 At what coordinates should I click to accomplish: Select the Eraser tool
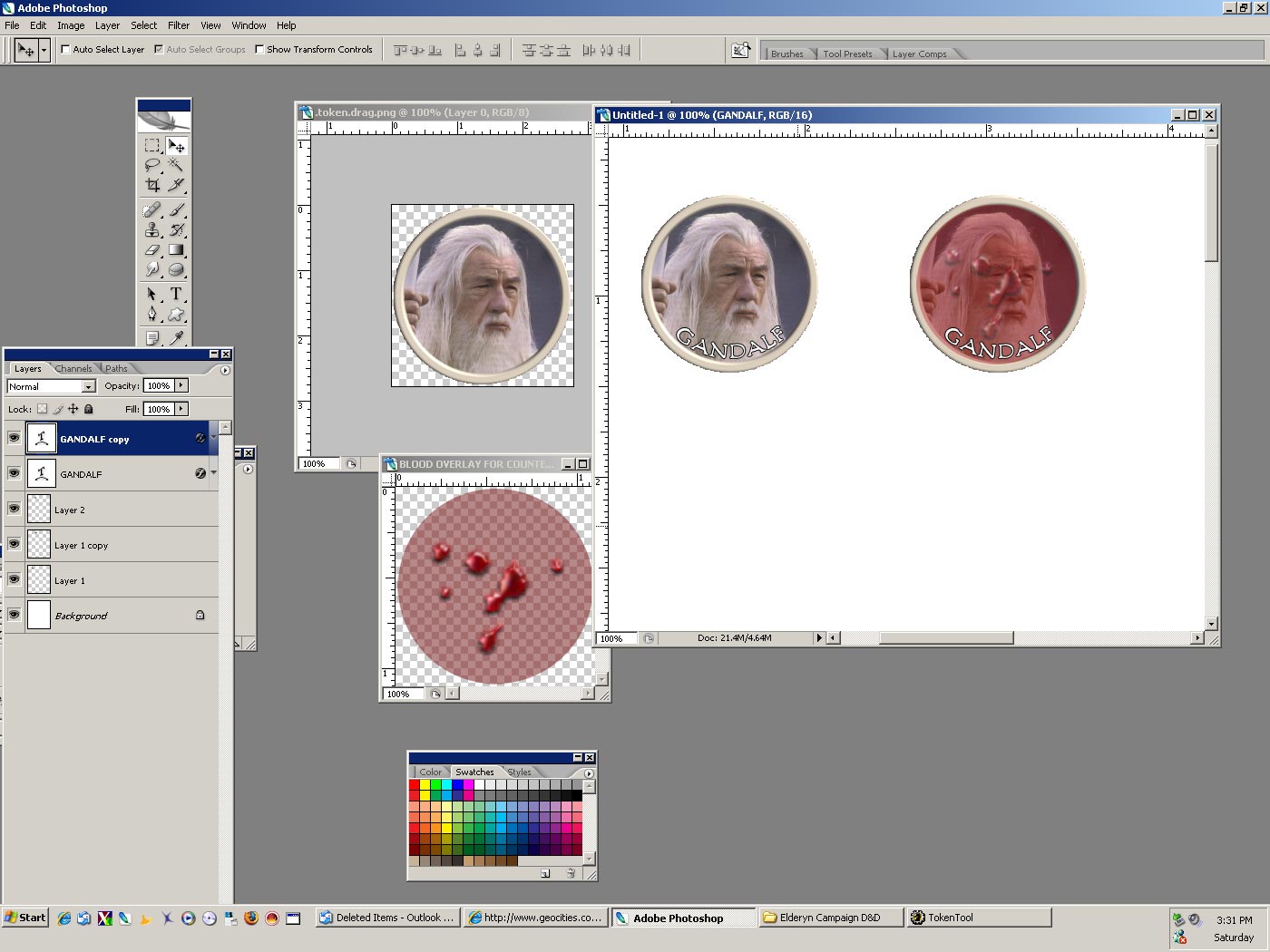click(152, 250)
